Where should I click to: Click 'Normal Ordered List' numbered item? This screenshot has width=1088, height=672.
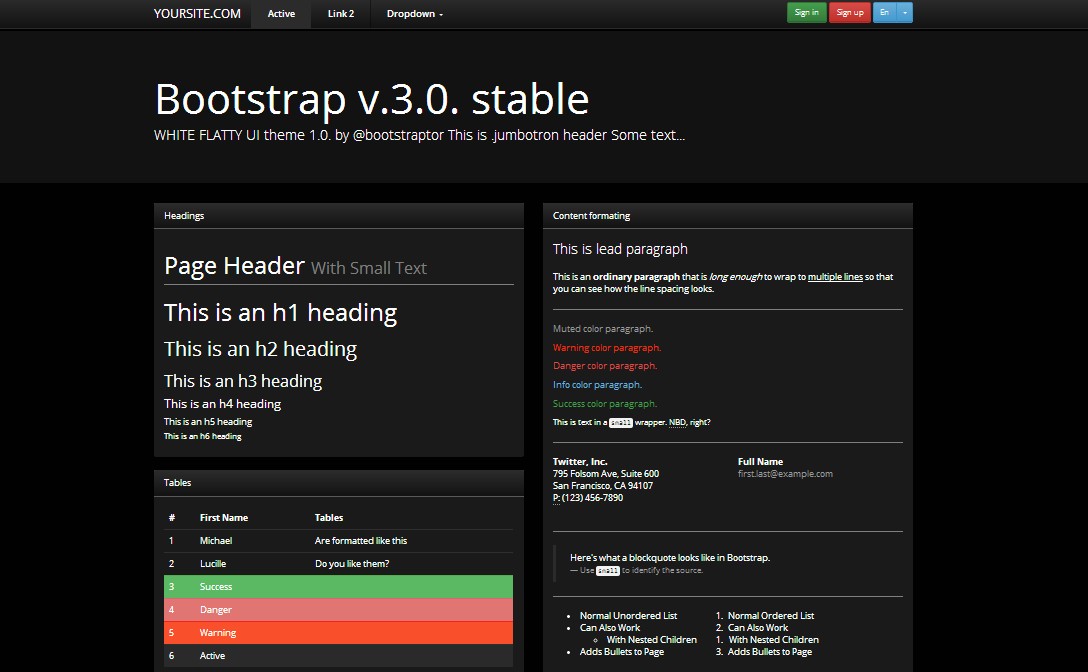(771, 616)
